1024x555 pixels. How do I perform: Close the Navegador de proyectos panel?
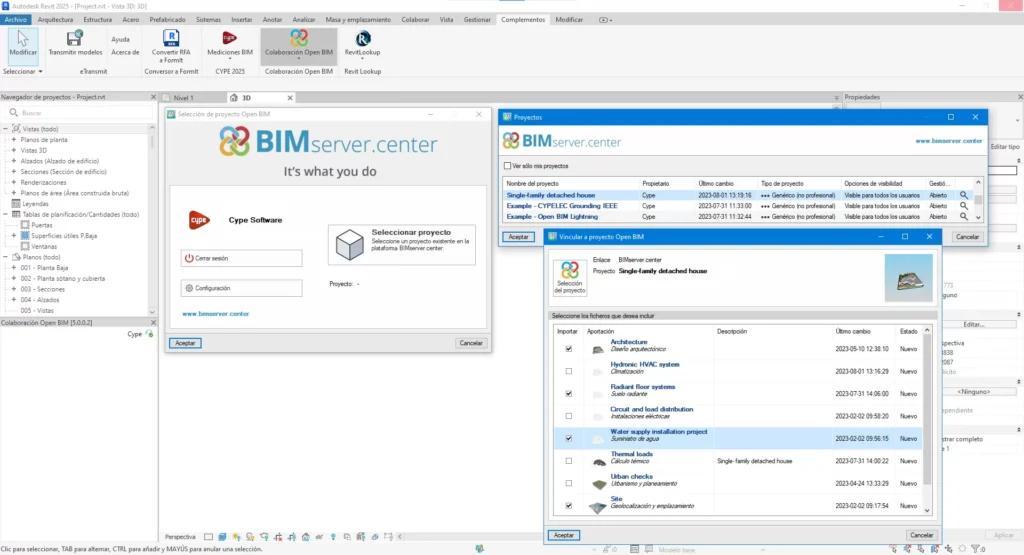point(153,97)
